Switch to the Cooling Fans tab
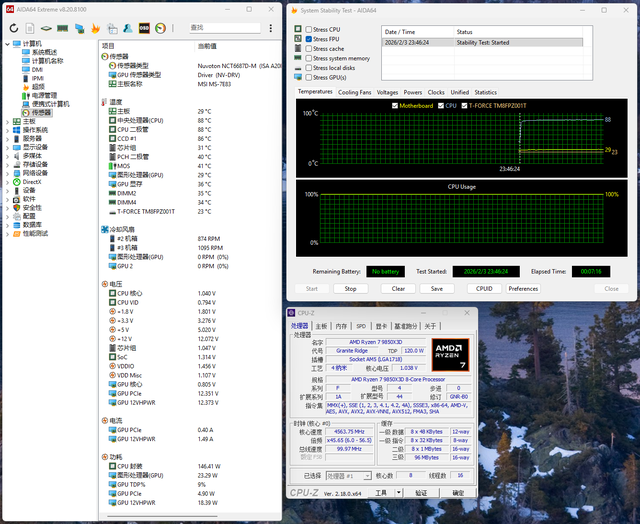 coord(355,92)
